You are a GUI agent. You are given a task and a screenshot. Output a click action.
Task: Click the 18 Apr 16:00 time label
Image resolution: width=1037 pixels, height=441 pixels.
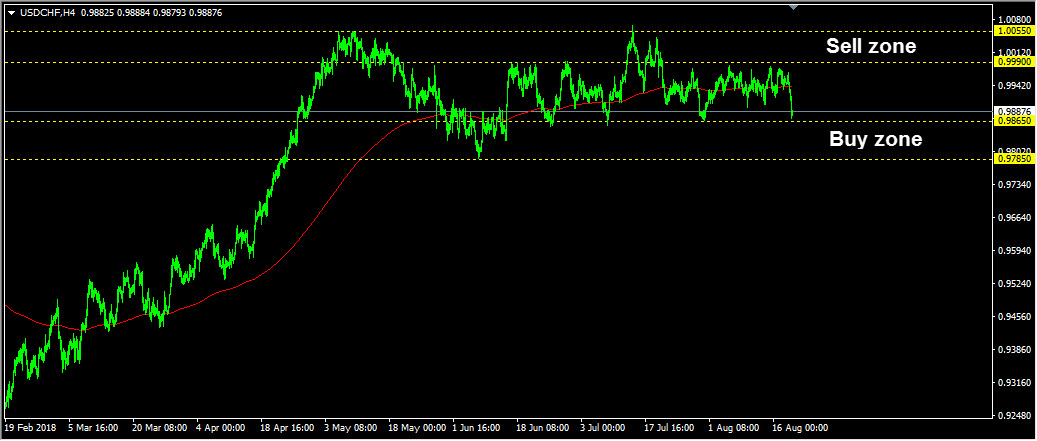(287, 428)
